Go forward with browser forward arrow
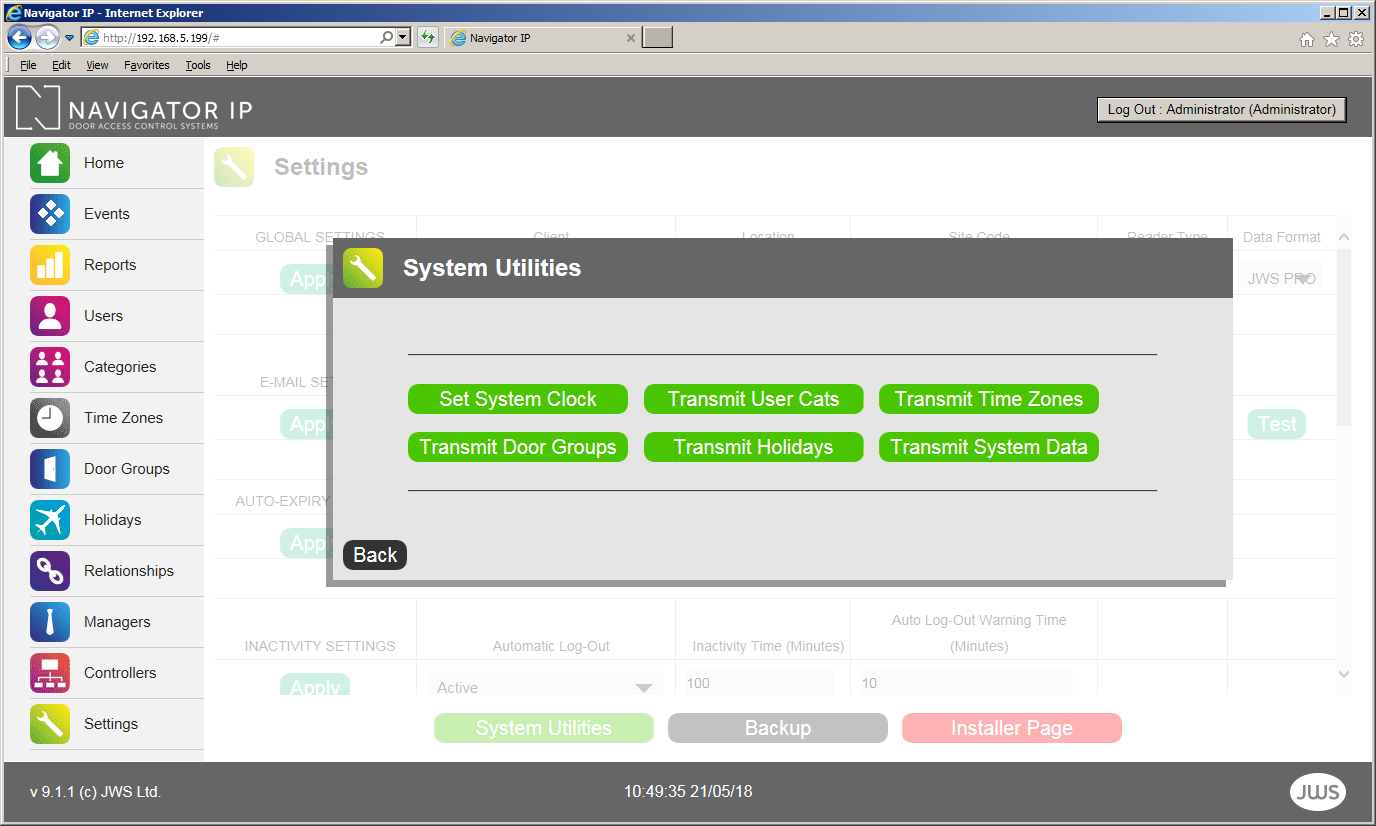 (47, 38)
